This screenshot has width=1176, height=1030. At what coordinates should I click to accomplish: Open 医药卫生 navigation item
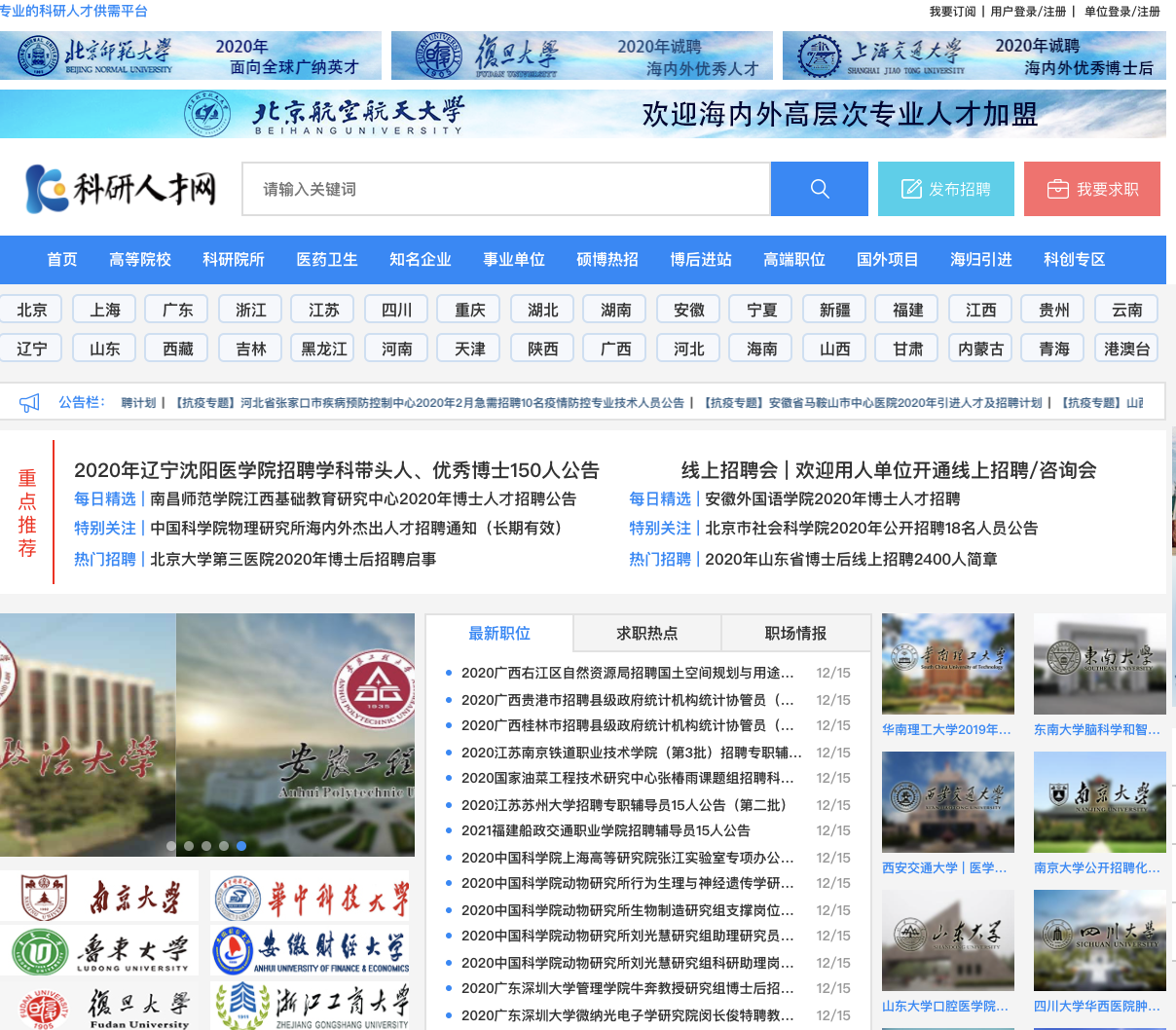tap(327, 260)
